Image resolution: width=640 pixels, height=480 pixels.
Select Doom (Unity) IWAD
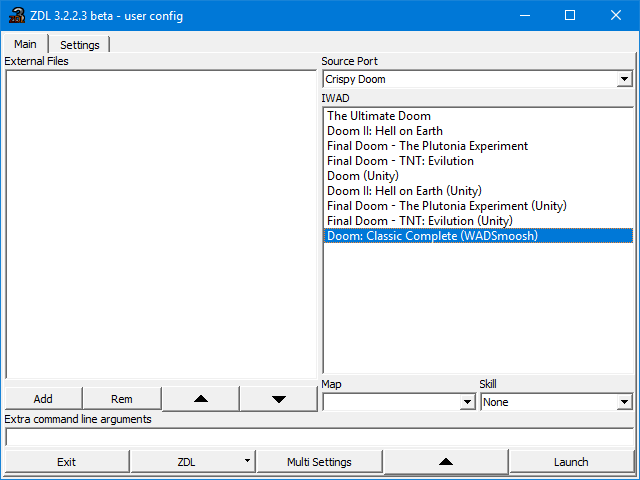pyautogui.click(x=478, y=176)
